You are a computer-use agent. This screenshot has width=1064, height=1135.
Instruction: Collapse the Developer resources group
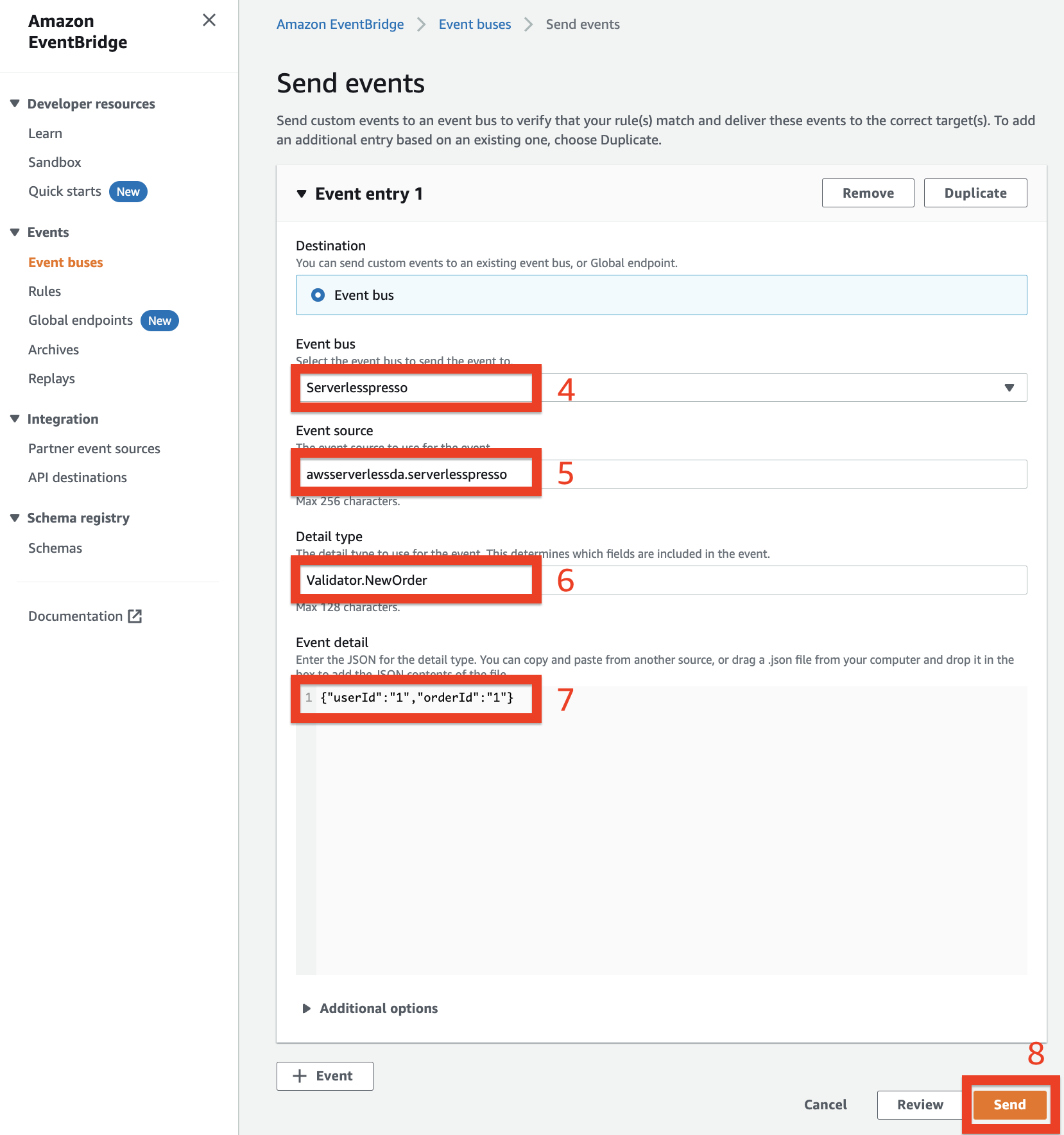(15, 103)
